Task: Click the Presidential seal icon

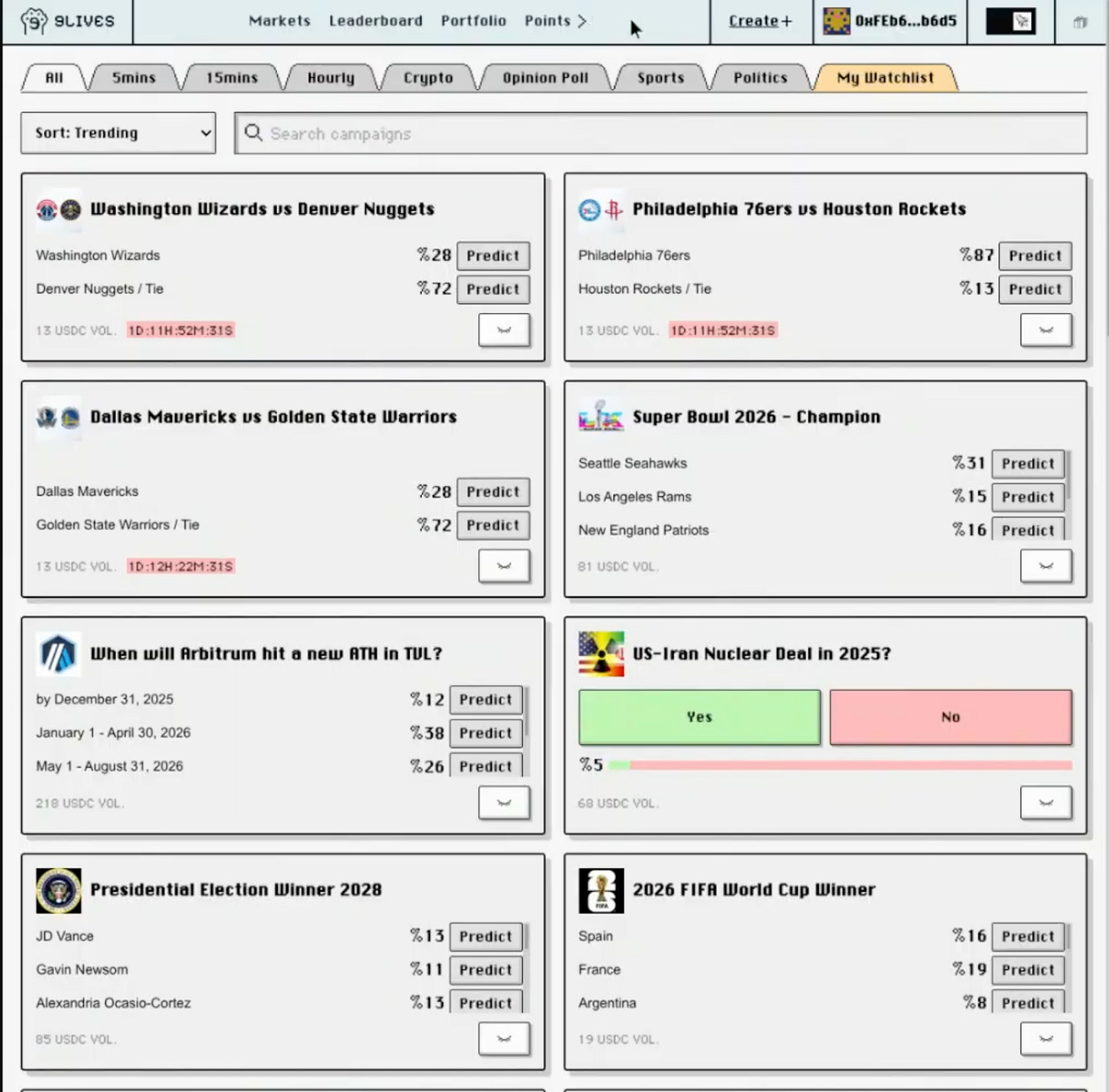Action: click(59, 890)
